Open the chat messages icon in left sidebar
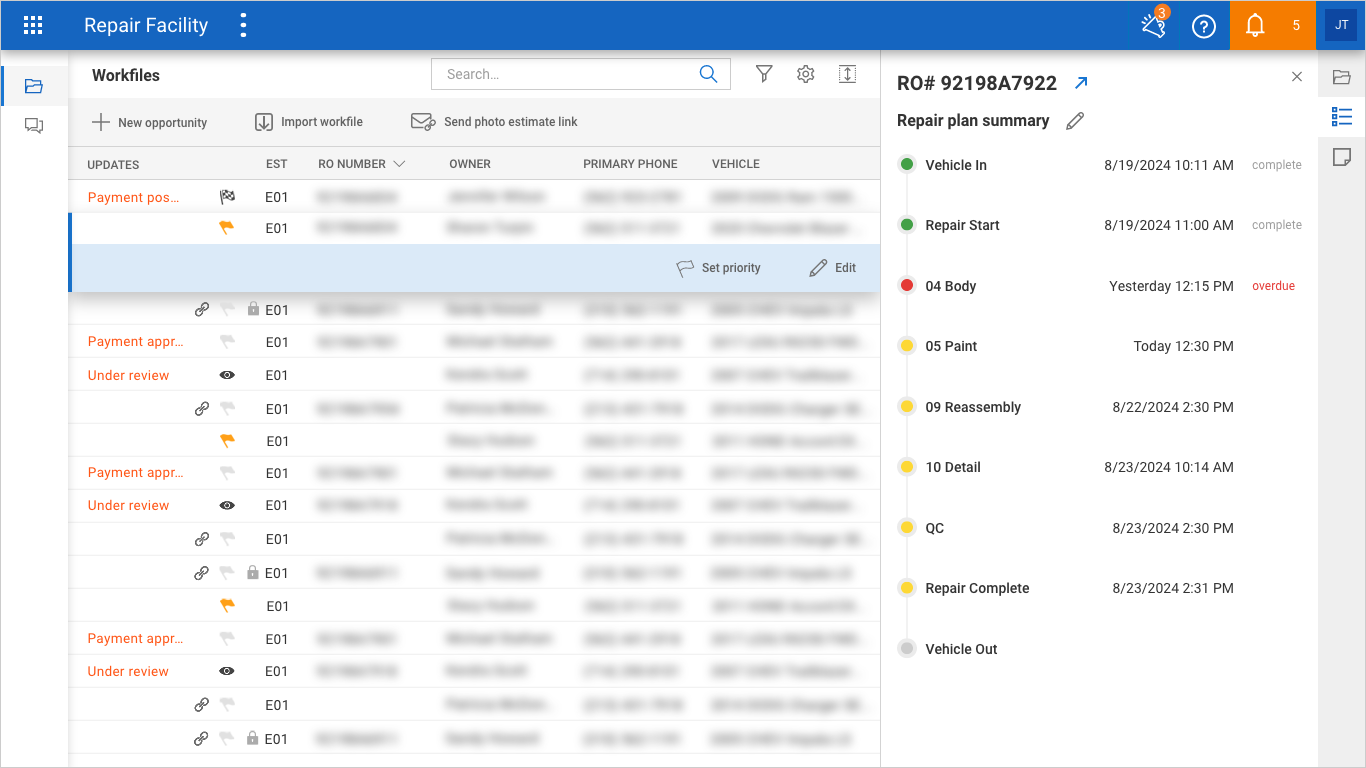The image size is (1366, 768). tap(34, 125)
